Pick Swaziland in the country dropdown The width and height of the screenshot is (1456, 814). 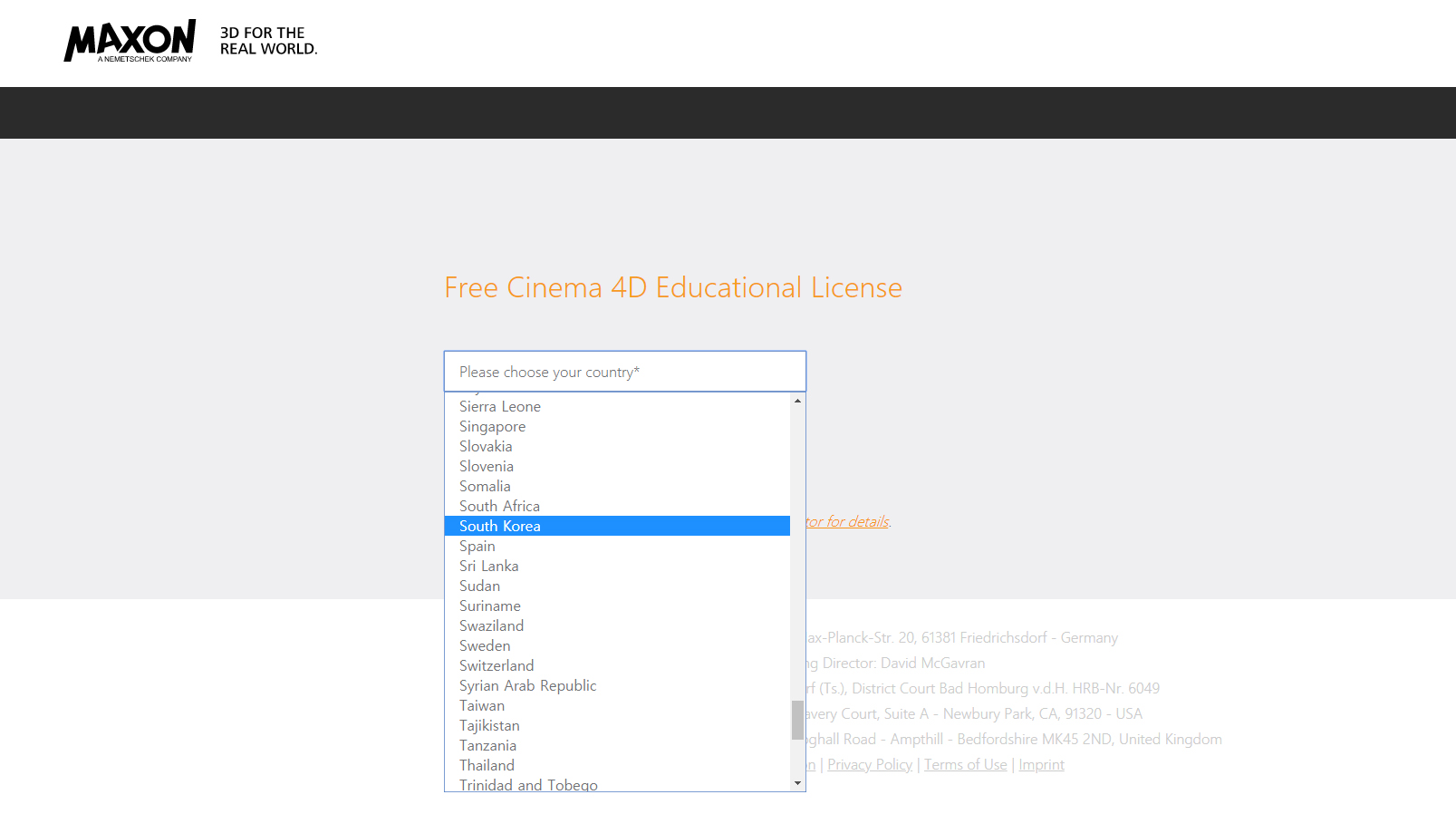pyautogui.click(x=617, y=625)
